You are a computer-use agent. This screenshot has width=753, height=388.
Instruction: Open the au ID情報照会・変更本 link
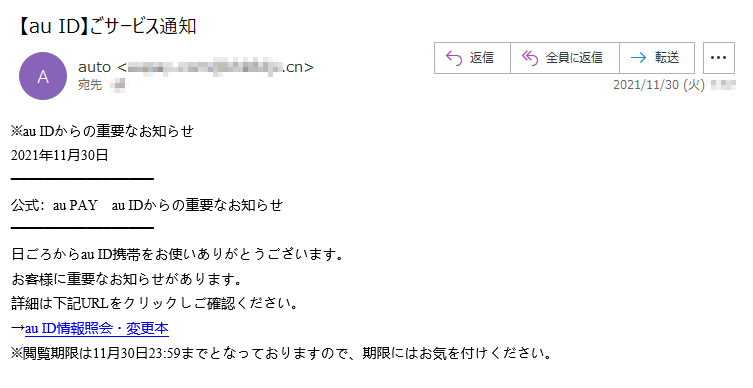tap(97, 328)
